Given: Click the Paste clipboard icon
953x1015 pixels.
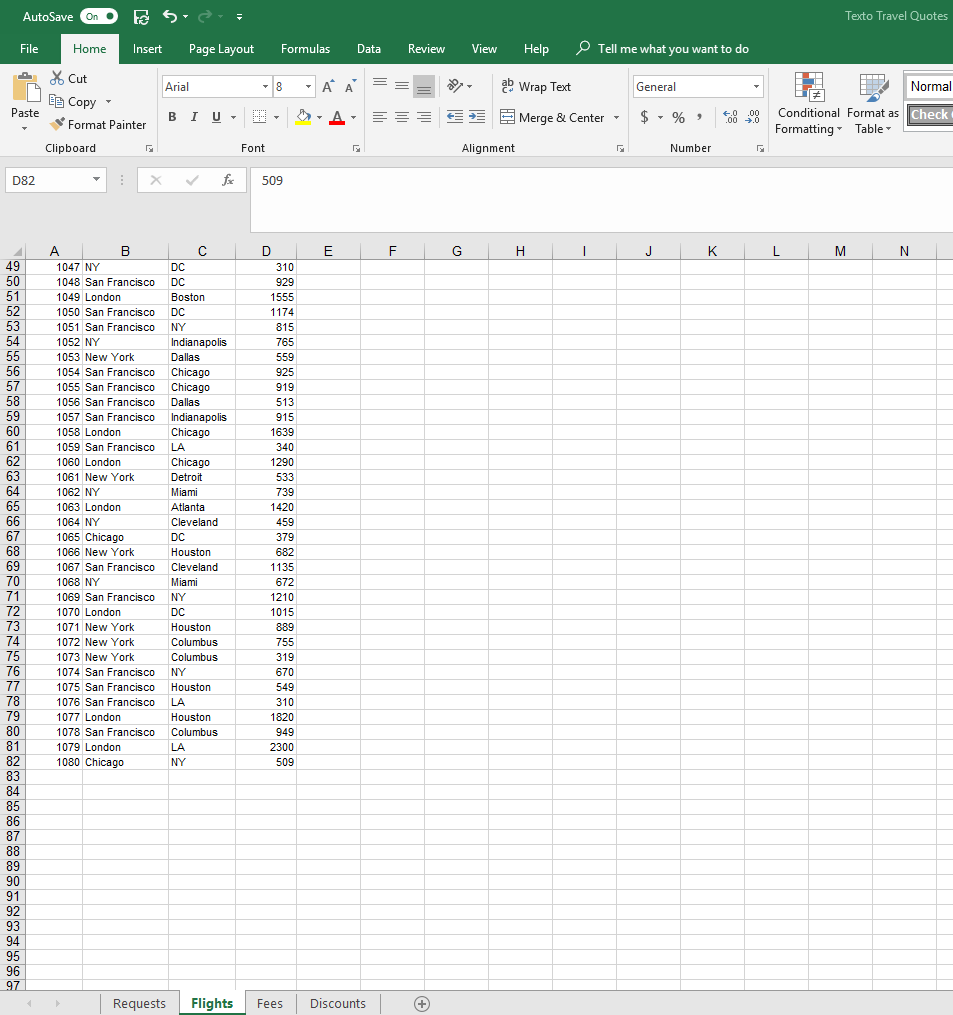Looking at the screenshot, I should pos(26,87).
